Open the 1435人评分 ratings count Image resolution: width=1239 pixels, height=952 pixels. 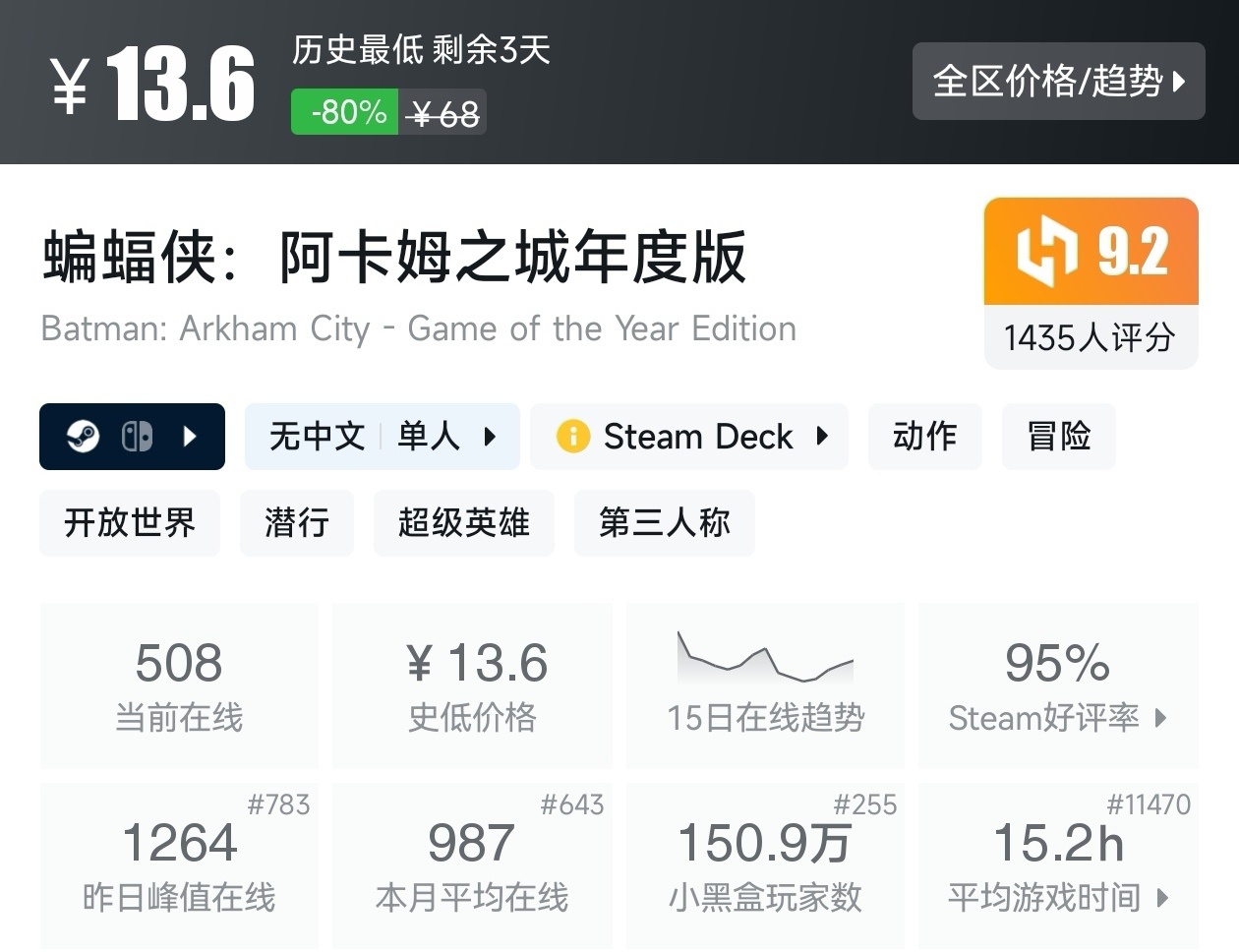[x=1090, y=338]
